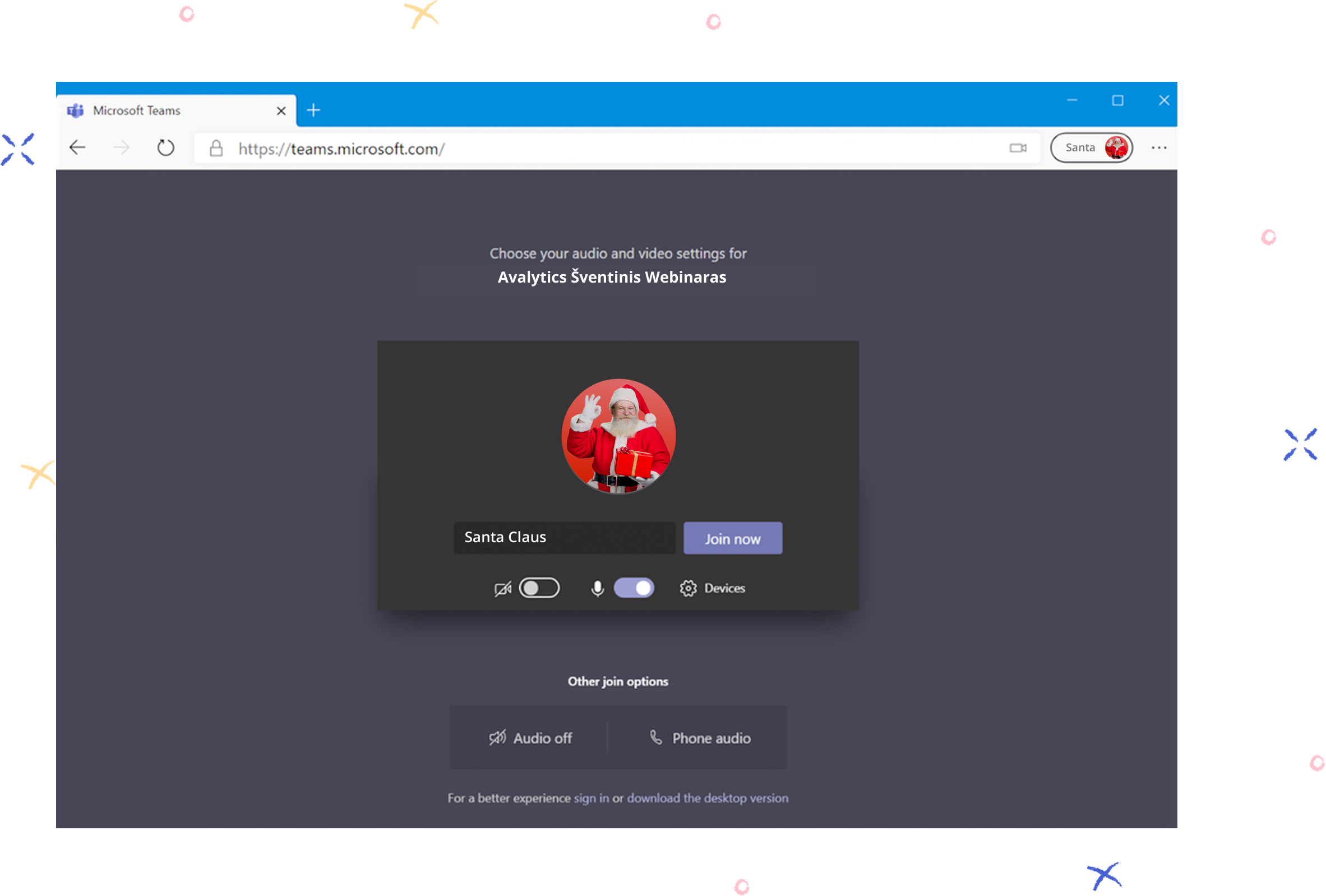Image resolution: width=1326 pixels, height=896 pixels.
Task: Turn on the camera toggle
Action: [x=539, y=588]
